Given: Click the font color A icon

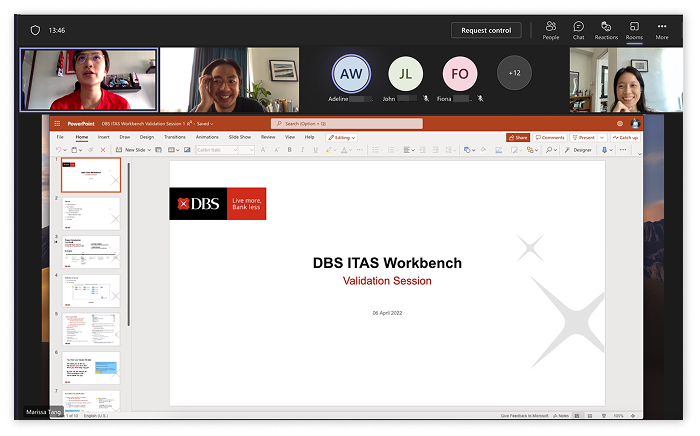Looking at the screenshot, I should click(x=344, y=150).
